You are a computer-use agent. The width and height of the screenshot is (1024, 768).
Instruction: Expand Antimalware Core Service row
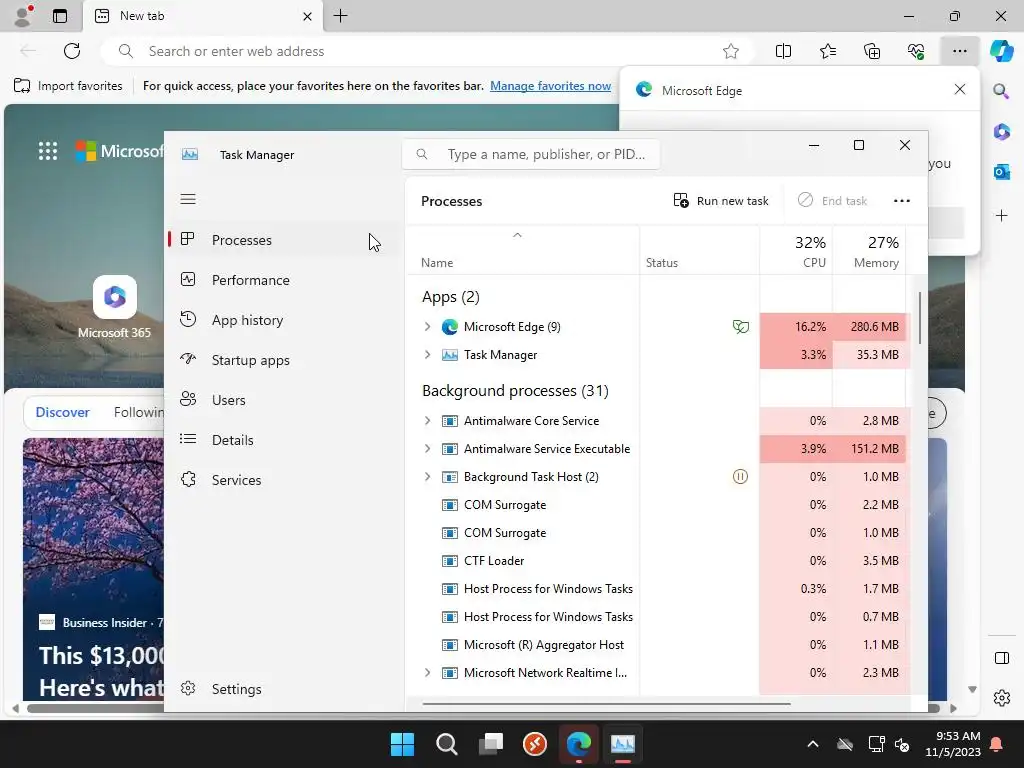point(428,421)
